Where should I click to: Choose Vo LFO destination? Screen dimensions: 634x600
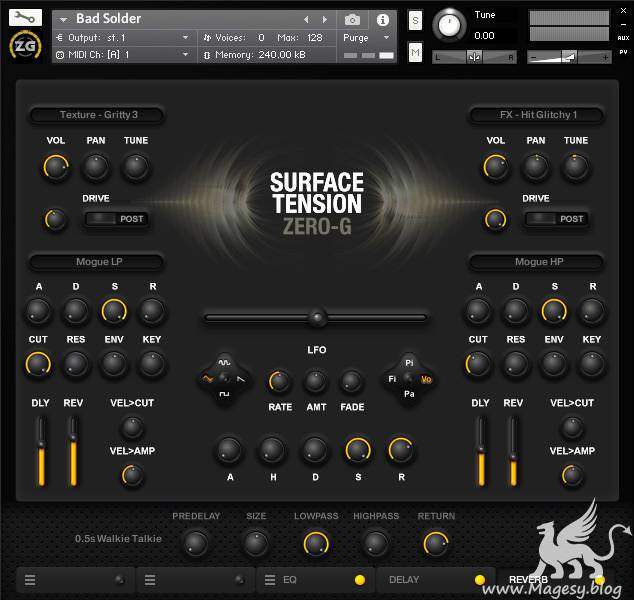click(x=426, y=379)
